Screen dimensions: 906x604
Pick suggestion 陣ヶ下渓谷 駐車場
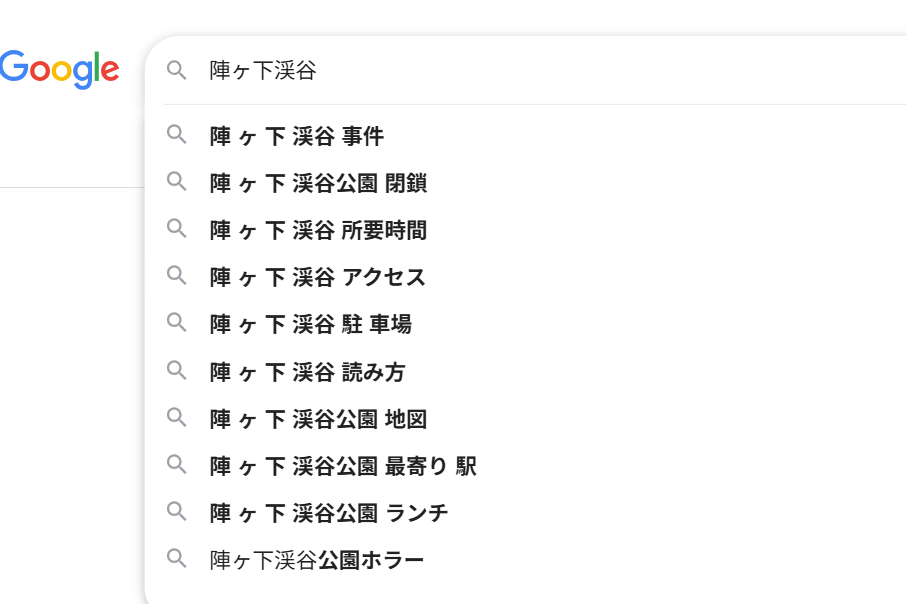[x=525, y=324]
